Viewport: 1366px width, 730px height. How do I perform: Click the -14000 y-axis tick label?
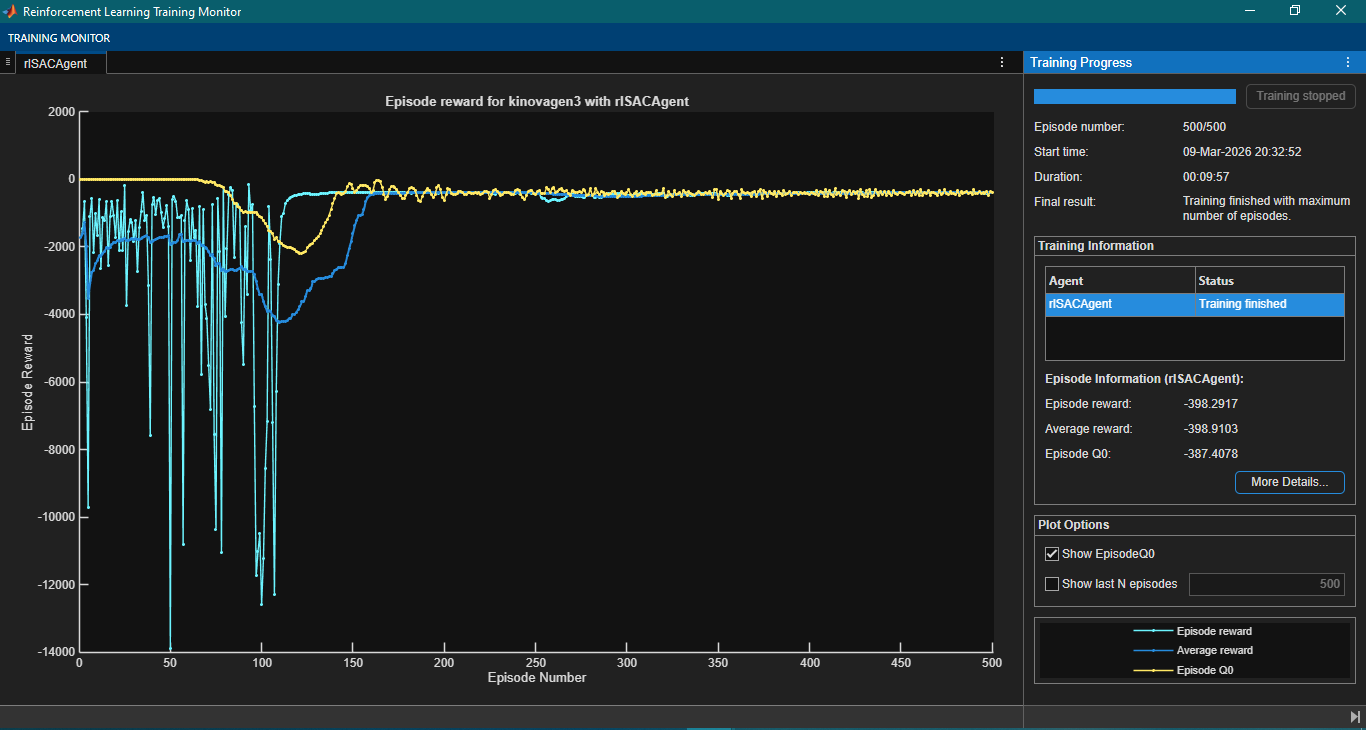[55, 652]
